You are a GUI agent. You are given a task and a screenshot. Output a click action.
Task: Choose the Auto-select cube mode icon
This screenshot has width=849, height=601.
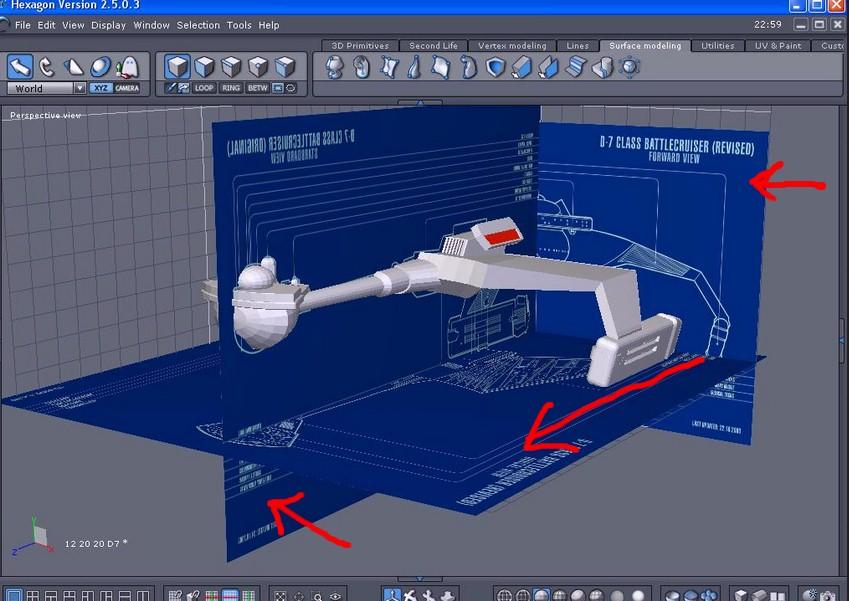tap(285, 67)
